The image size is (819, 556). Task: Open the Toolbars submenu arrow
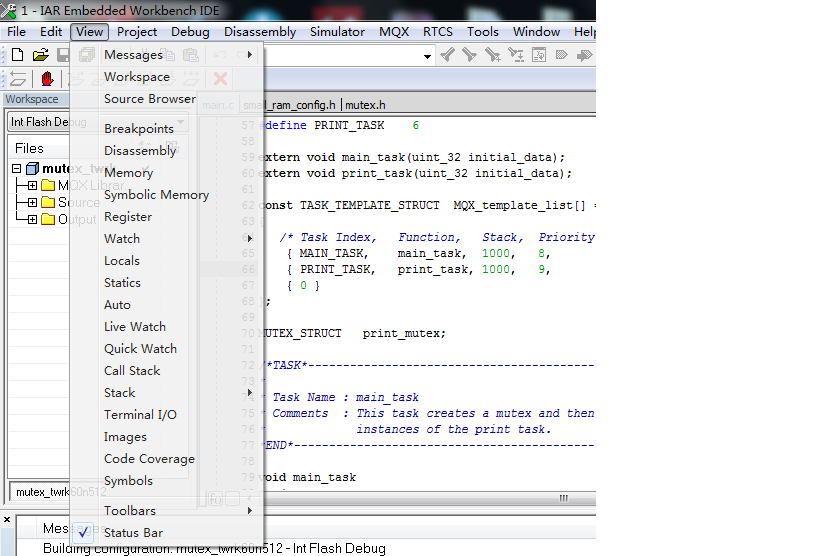pos(250,511)
